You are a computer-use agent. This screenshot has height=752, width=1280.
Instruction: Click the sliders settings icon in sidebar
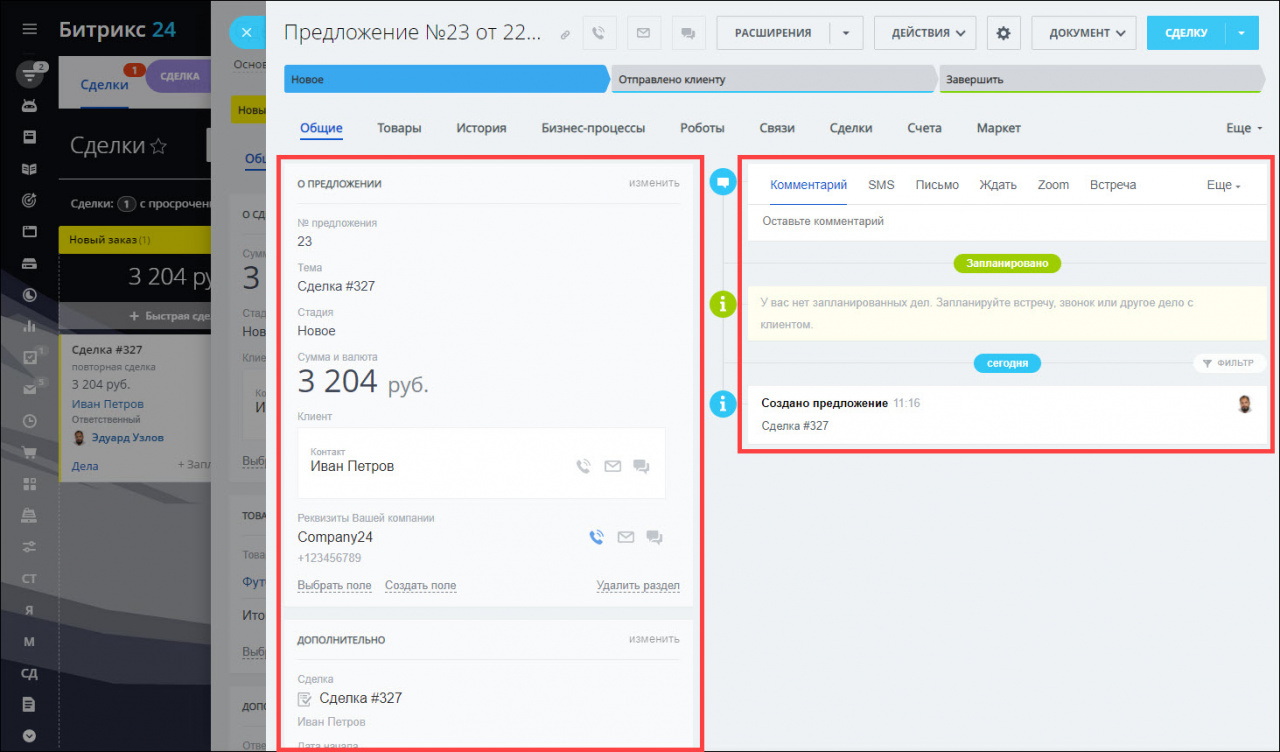pyautogui.click(x=29, y=547)
